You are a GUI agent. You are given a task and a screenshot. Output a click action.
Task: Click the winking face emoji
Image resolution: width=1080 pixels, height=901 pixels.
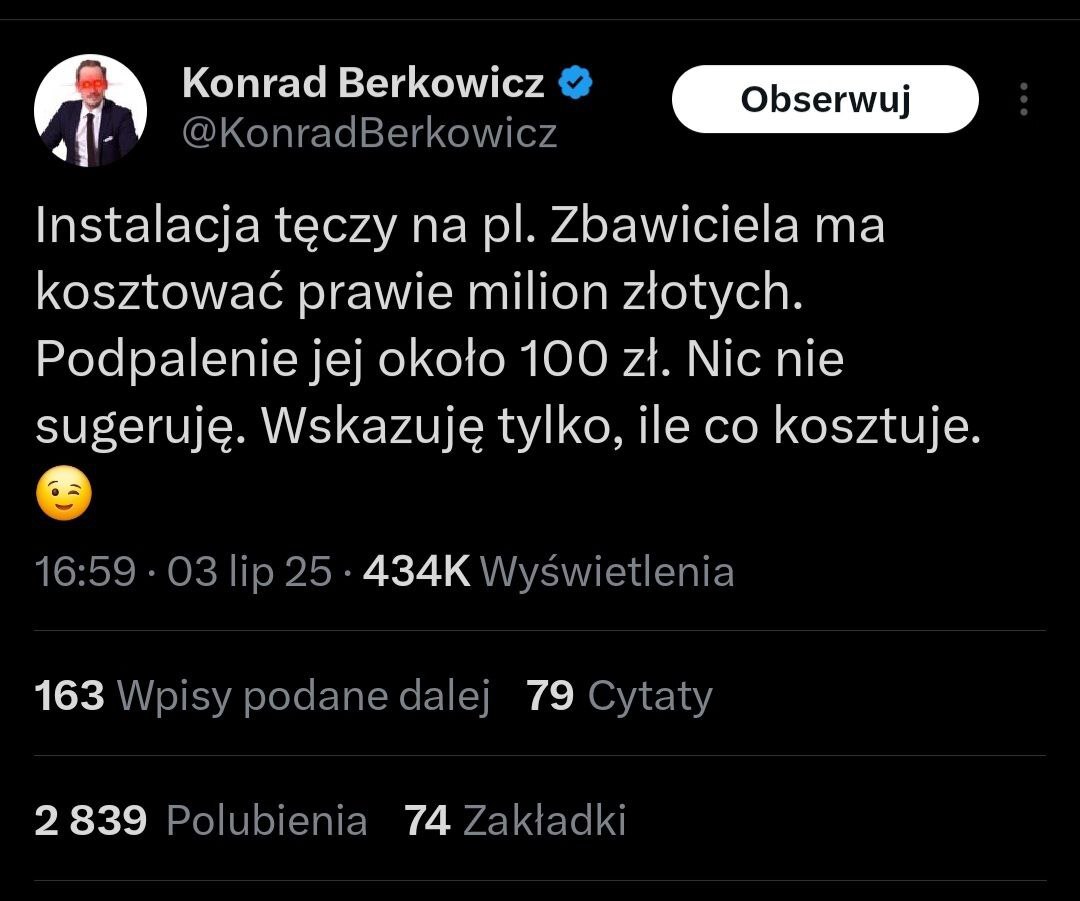click(x=63, y=496)
